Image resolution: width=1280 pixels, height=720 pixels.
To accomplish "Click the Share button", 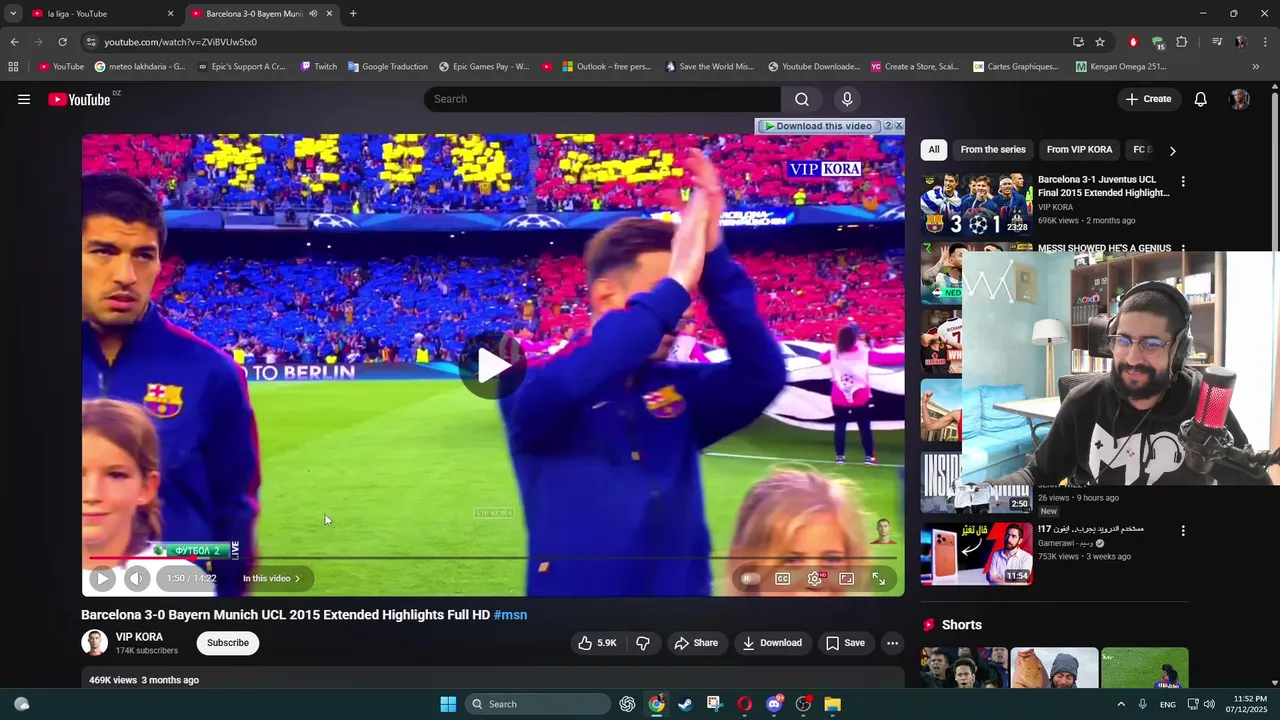I will point(696,643).
